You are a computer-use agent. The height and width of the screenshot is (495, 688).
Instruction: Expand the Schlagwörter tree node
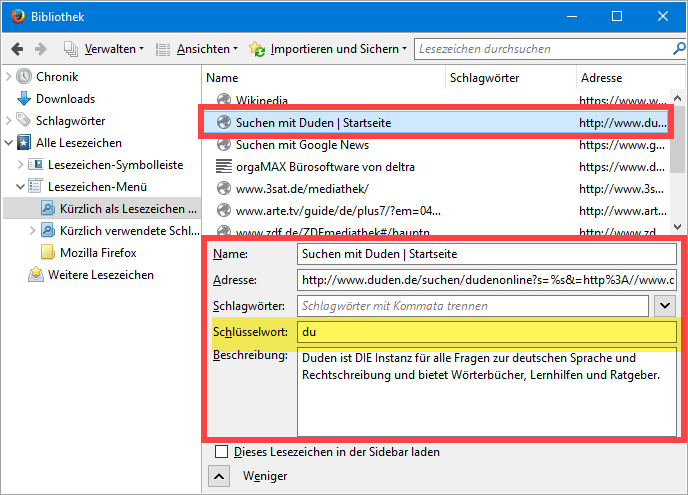point(8,121)
